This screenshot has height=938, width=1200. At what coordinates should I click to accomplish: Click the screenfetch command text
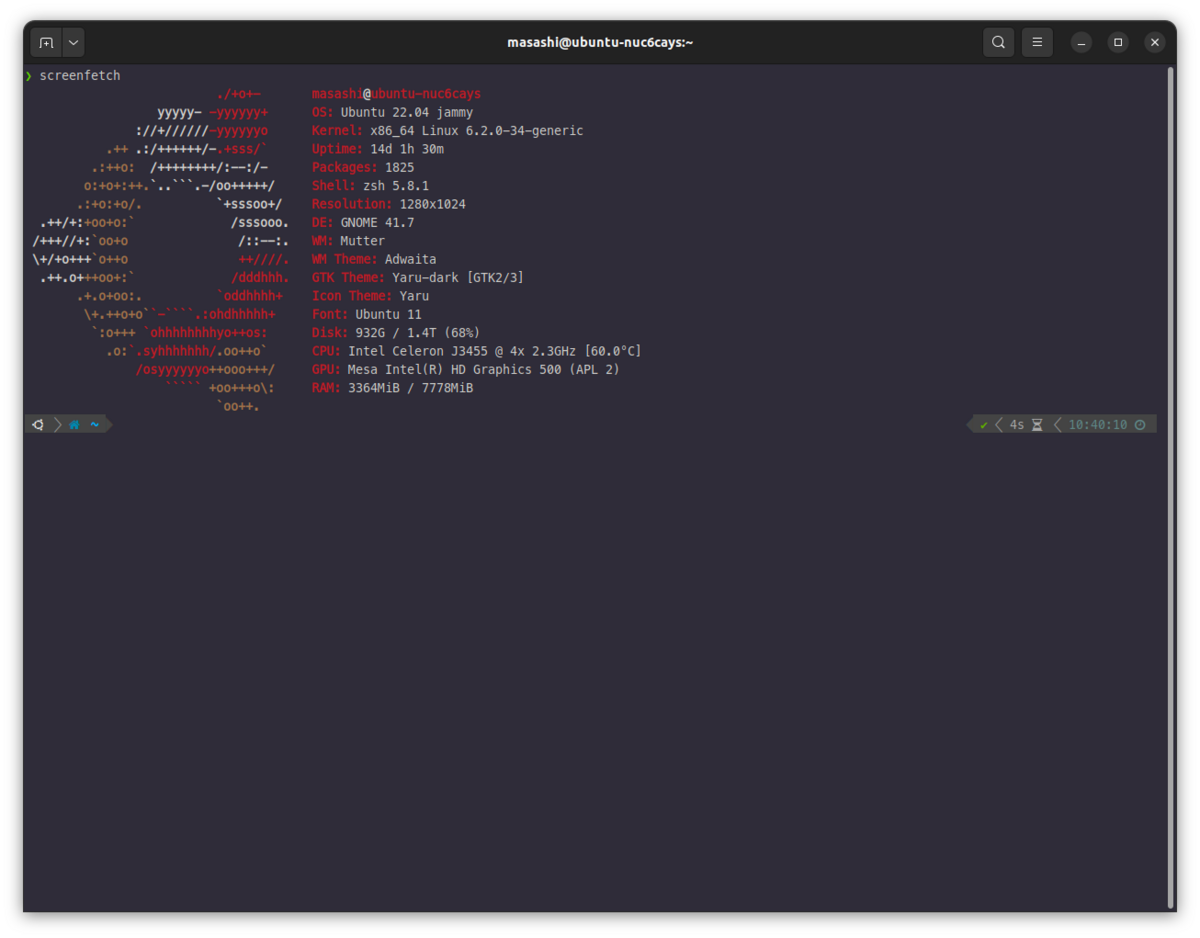coord(80,76)
